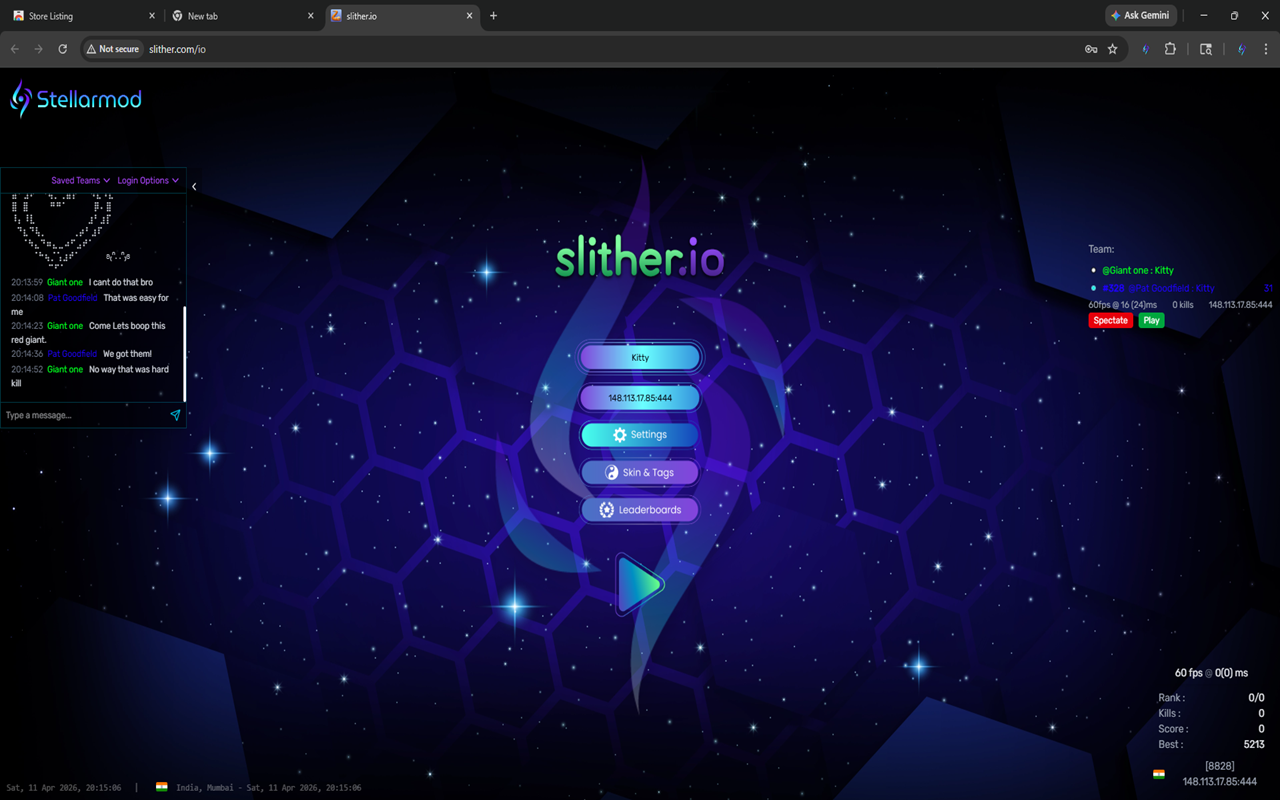The width and height of the screenshot is (1280, 800).
Task: Open the pinned Stellarmod extension icon left of Extensions
Action: [x=1146, y=49]
